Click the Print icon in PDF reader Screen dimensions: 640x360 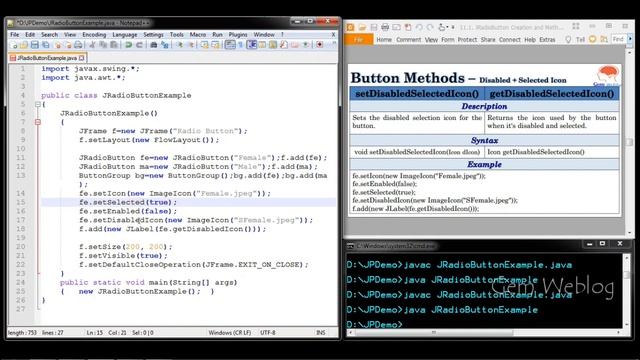click(x=385, y=27)
